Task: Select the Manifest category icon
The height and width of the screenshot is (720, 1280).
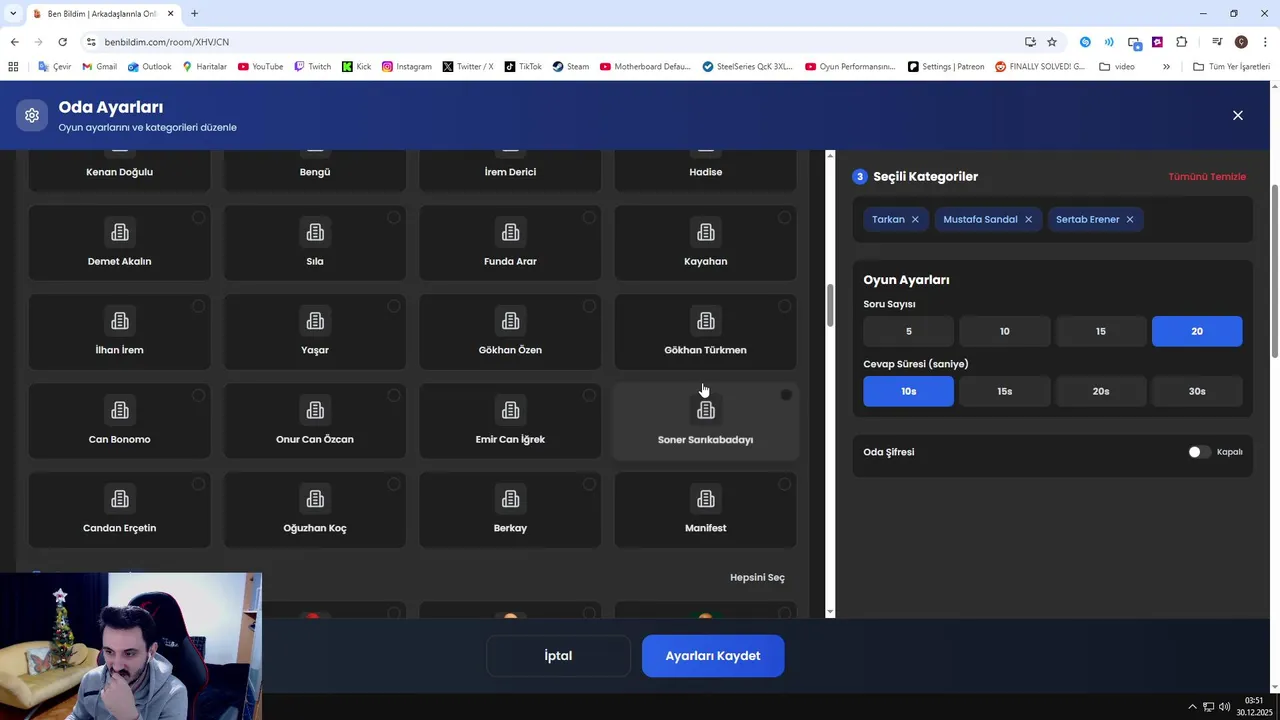Action: pyautogui.click(x=706, y=499)
